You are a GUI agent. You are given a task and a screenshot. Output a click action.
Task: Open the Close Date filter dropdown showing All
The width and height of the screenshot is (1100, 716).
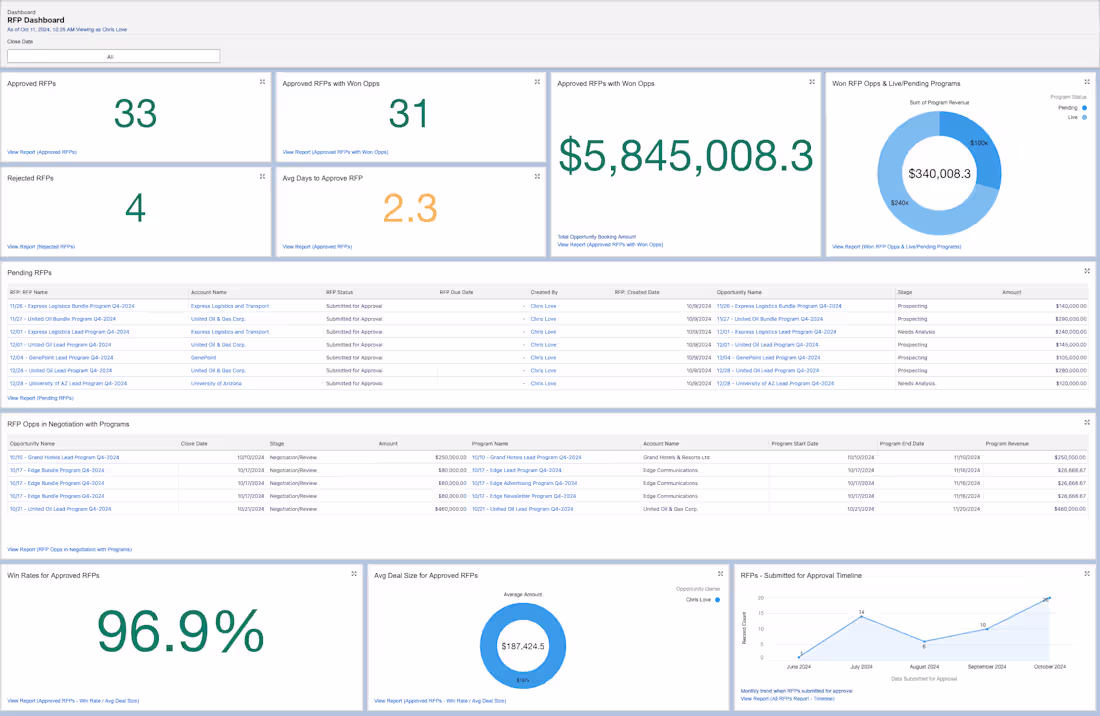point(113,56)
